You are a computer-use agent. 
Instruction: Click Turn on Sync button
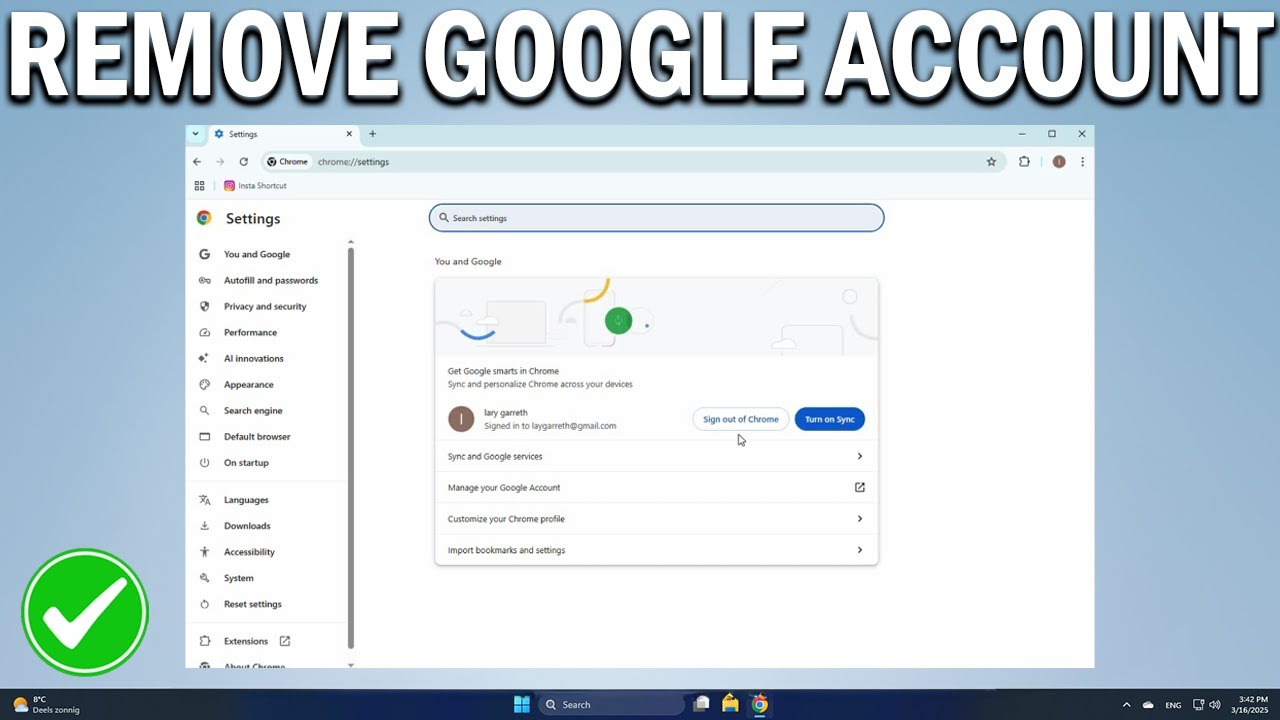click(x=830, y=419)
